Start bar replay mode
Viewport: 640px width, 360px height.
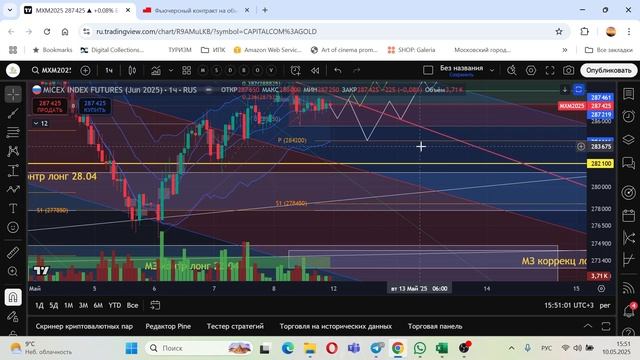coord(315,70)
